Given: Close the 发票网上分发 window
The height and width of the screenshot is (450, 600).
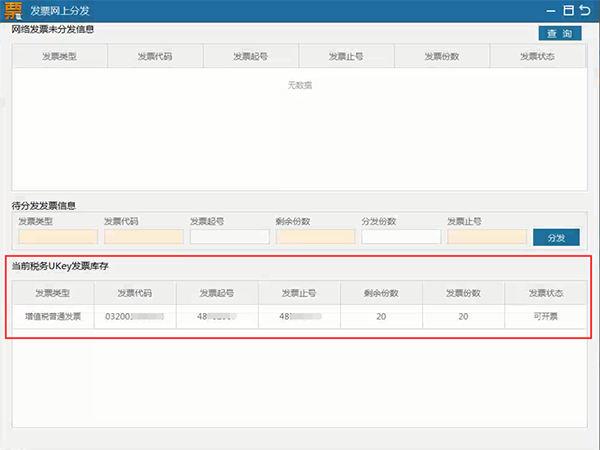Looking at the screenshot, I should (x=586, y=10).
